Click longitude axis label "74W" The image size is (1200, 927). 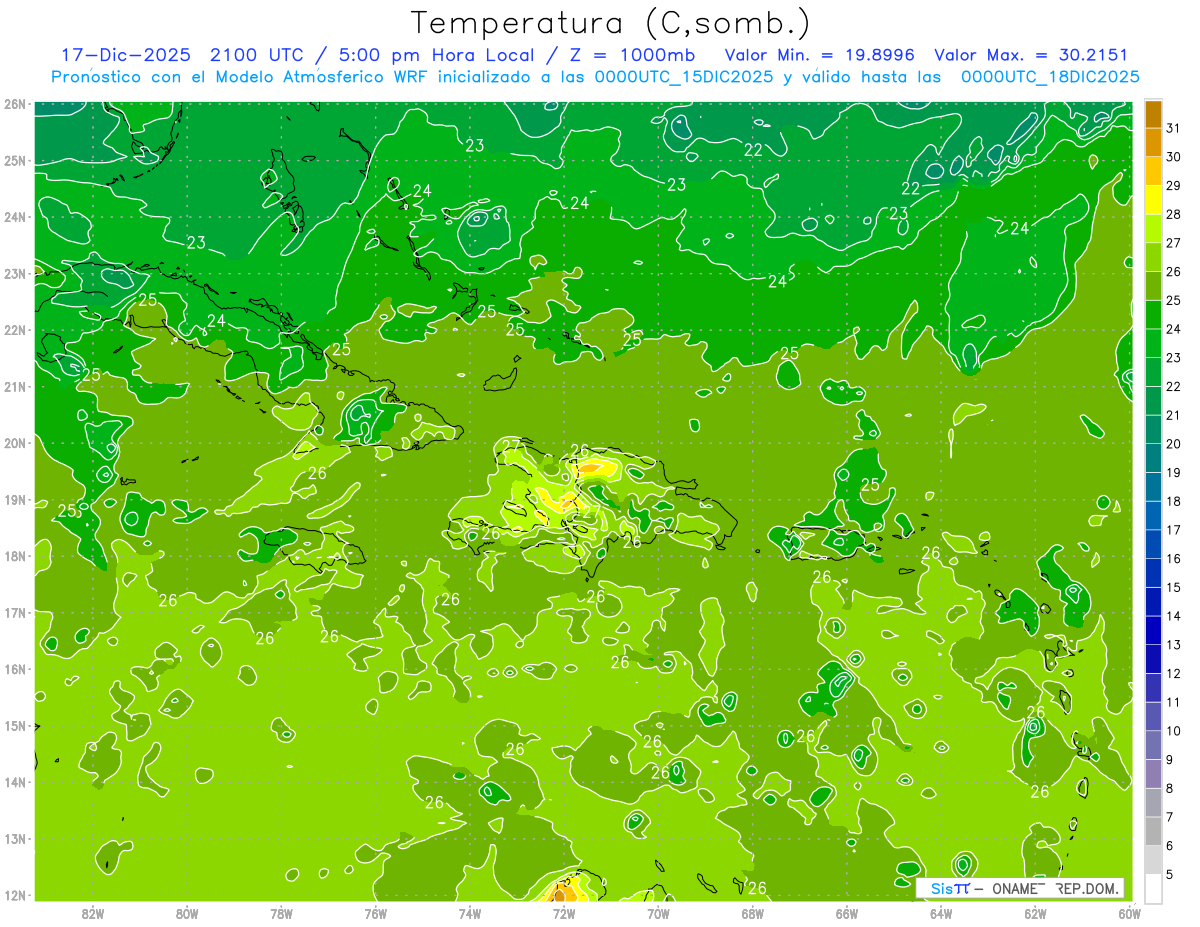coord(470,913)
